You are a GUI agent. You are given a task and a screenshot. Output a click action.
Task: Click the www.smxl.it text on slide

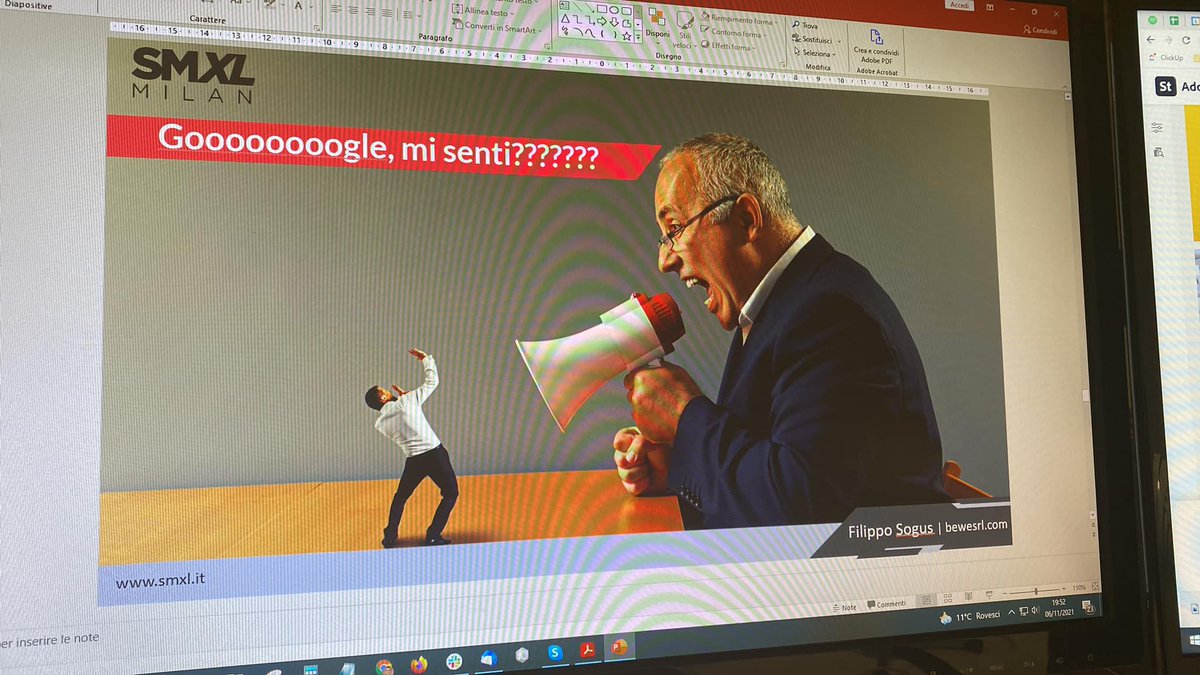point(161,581)
